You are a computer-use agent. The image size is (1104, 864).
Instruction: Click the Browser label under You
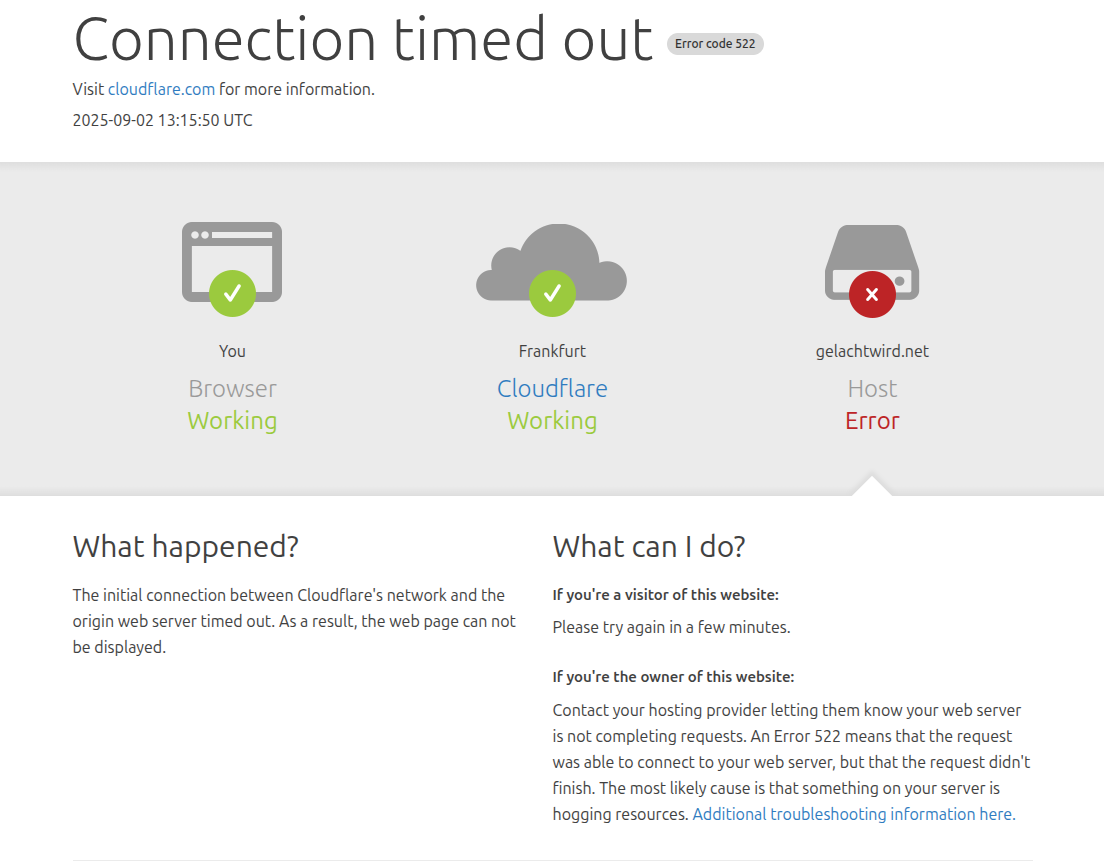click(x=232, y=389)
